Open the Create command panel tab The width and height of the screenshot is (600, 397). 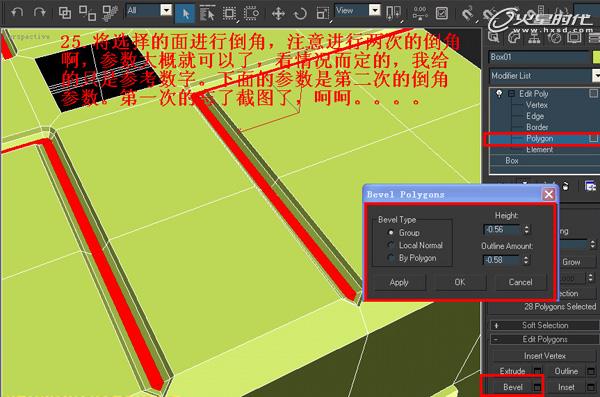pyautogui.click(x=493, y=37)
